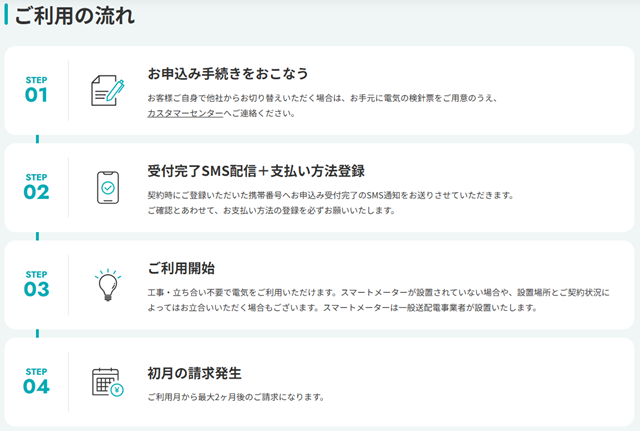
Task: Click text へご連絡ください。
Action: tap(259, 113)
